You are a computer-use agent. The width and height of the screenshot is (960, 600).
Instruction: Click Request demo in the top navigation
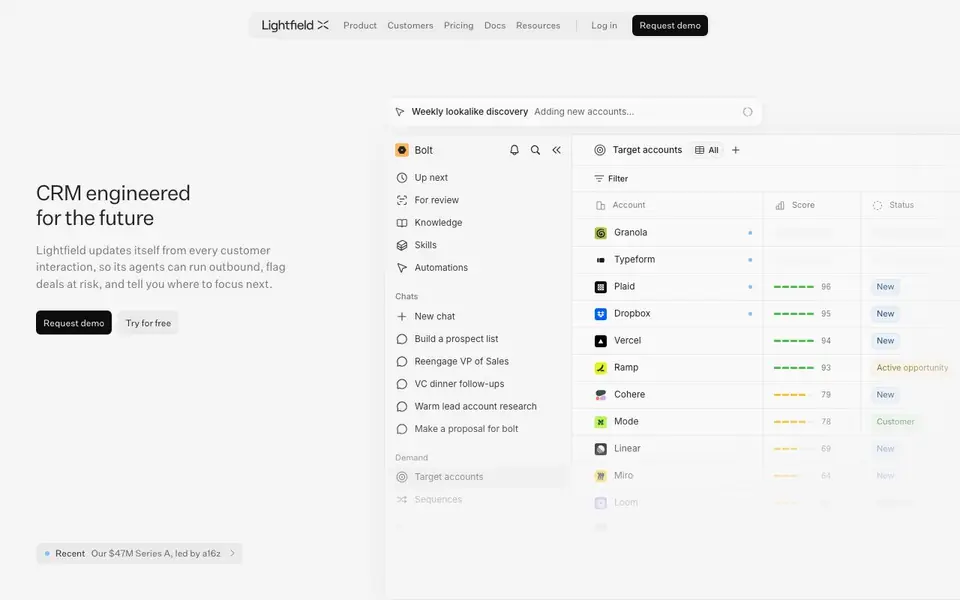[x=670, y=26]
